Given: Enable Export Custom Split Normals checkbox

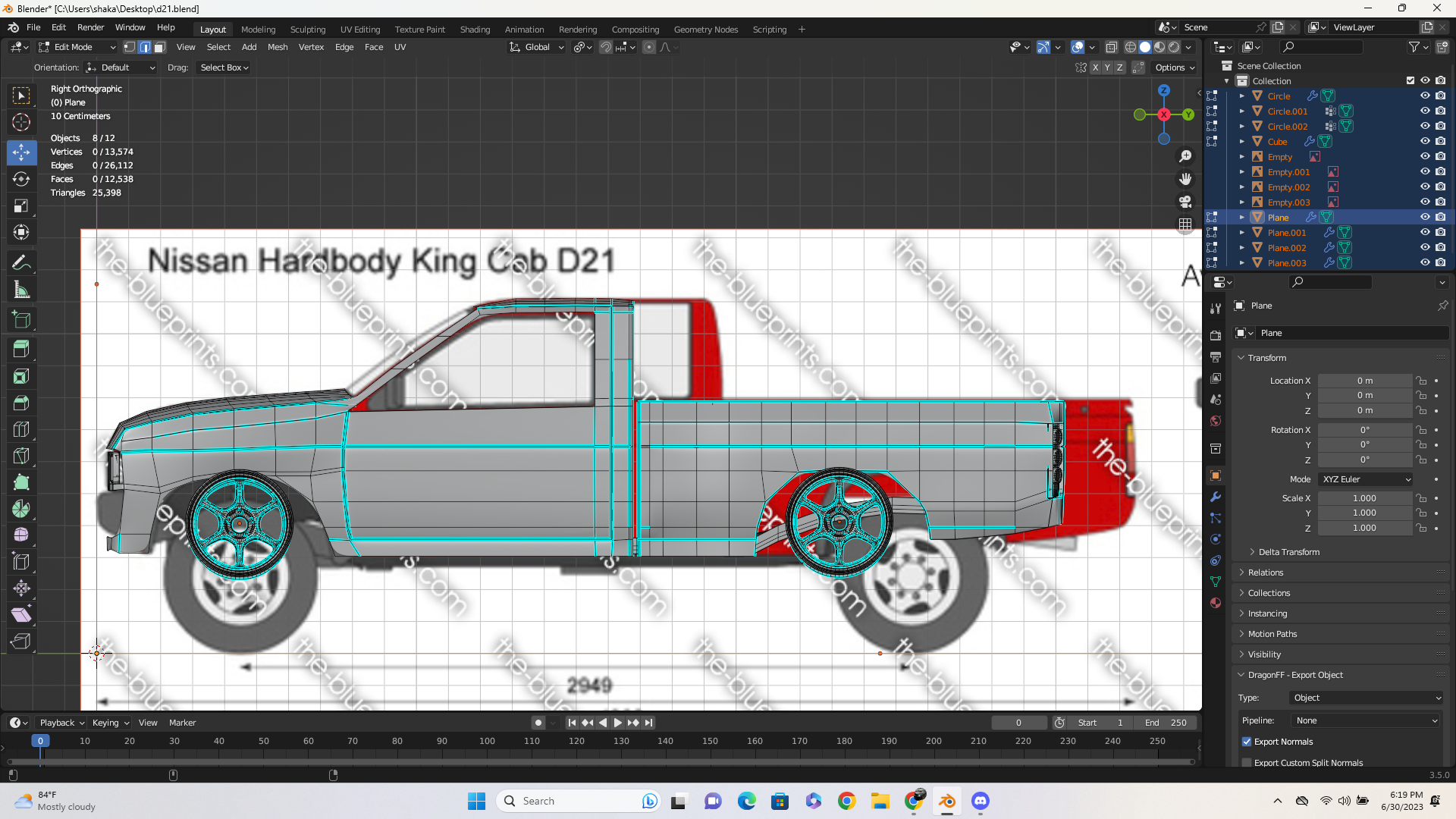Looking at the screenshot, I should [x=1247, y=763].
